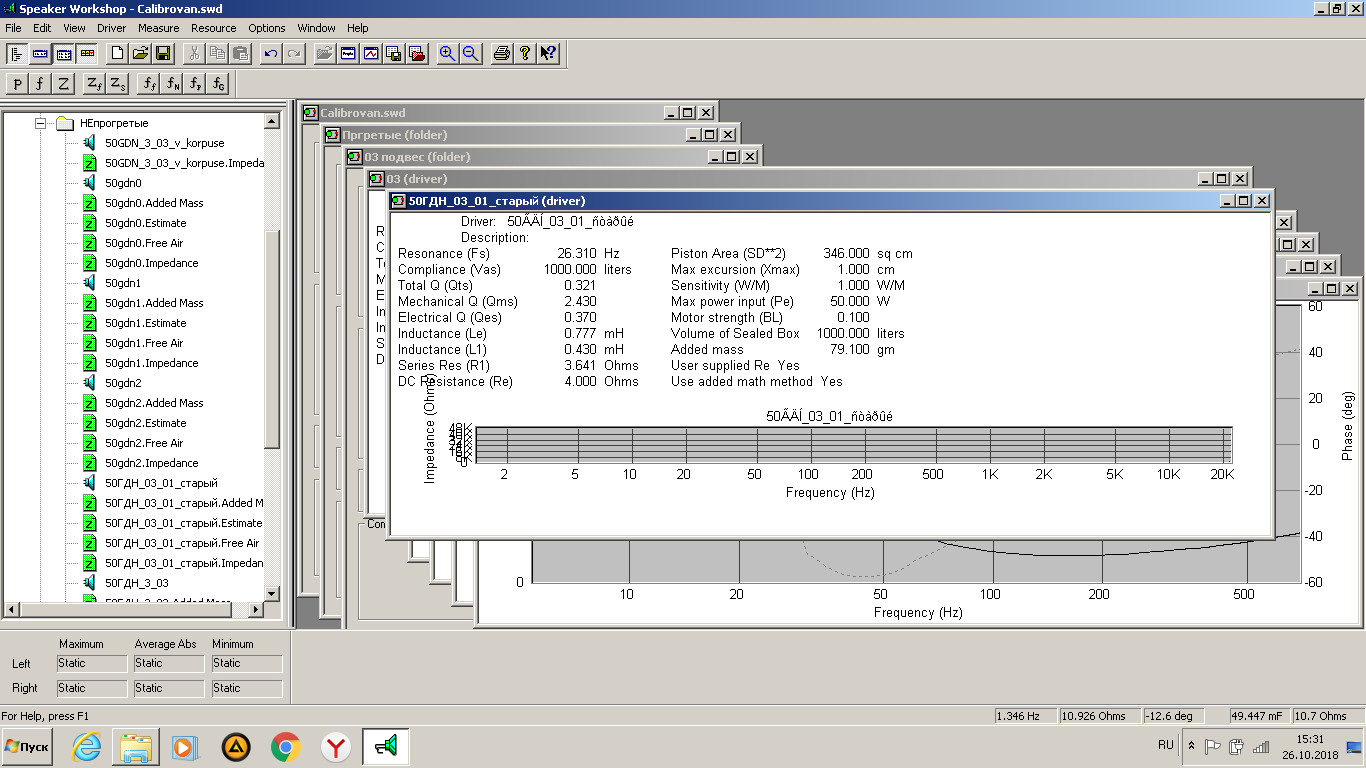Select the 50GDN_3_03_v_korpuse driver item
This screenshot has height=768, width=1366.
tap(164, 143)
